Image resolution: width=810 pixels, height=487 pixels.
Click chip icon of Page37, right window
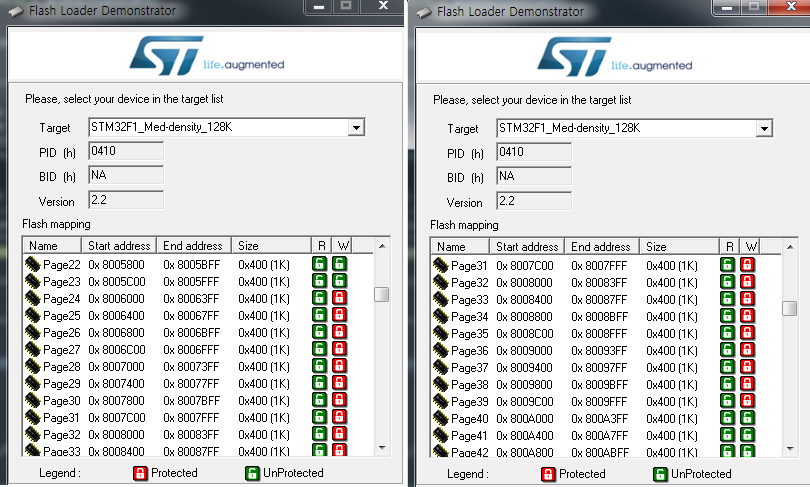[x=441, y=368]
